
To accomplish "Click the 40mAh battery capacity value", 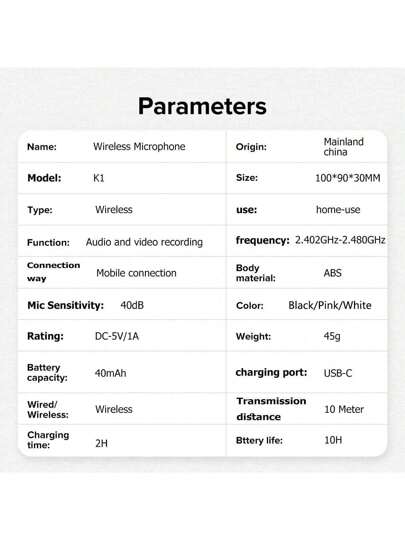I will (110, 373).
